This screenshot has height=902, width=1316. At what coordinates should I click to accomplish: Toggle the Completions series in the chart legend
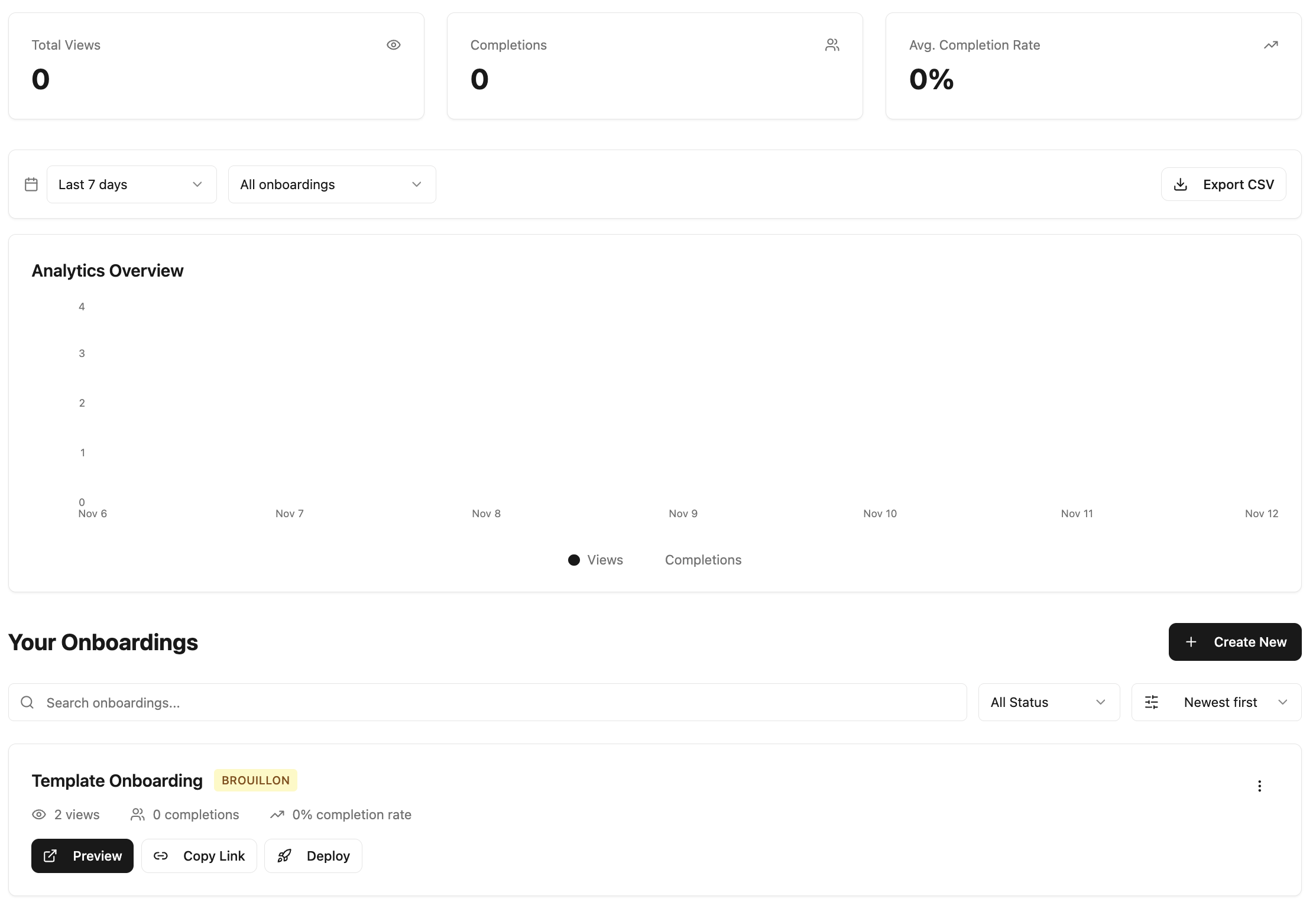click(703, 560)
